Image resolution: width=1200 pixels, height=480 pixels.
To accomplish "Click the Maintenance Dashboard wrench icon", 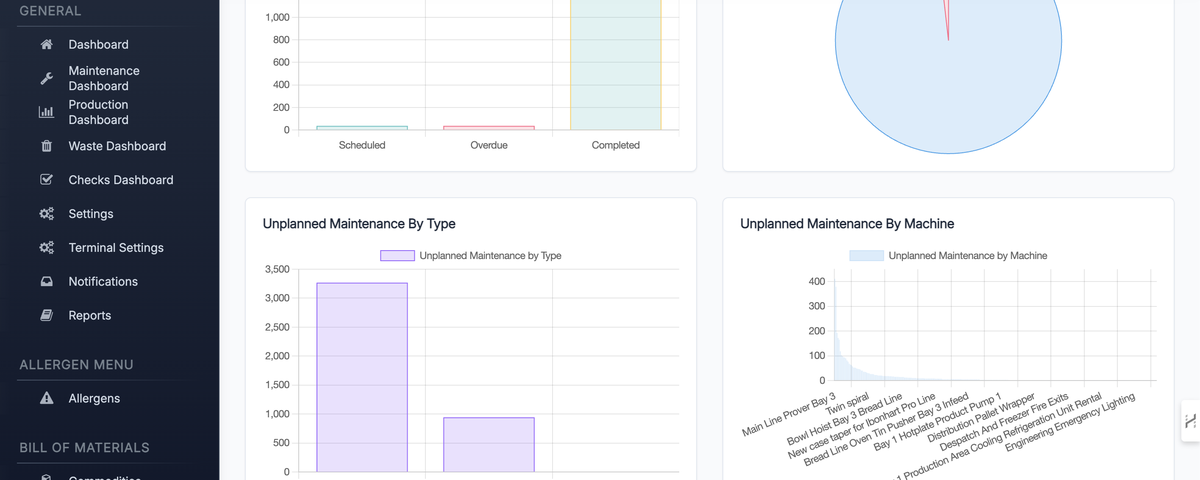I will 46,78.
